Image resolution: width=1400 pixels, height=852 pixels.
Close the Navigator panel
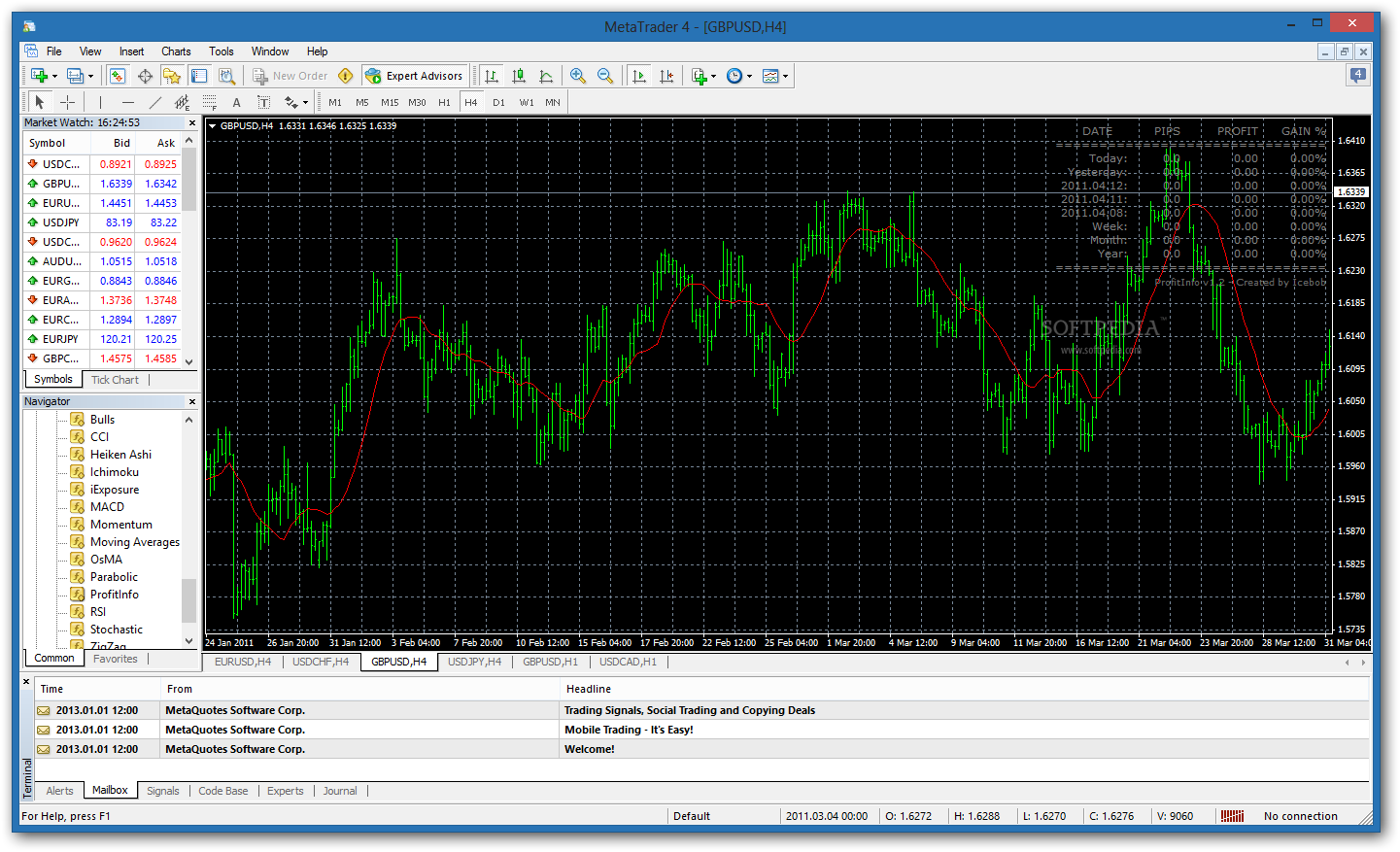tap(191, 401)
